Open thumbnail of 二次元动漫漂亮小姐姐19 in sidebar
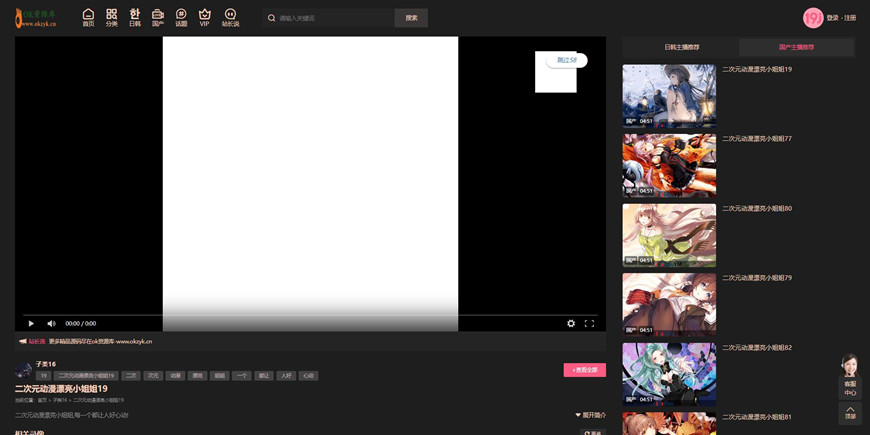The image size is (870, 435). click(x=669, y=96)
